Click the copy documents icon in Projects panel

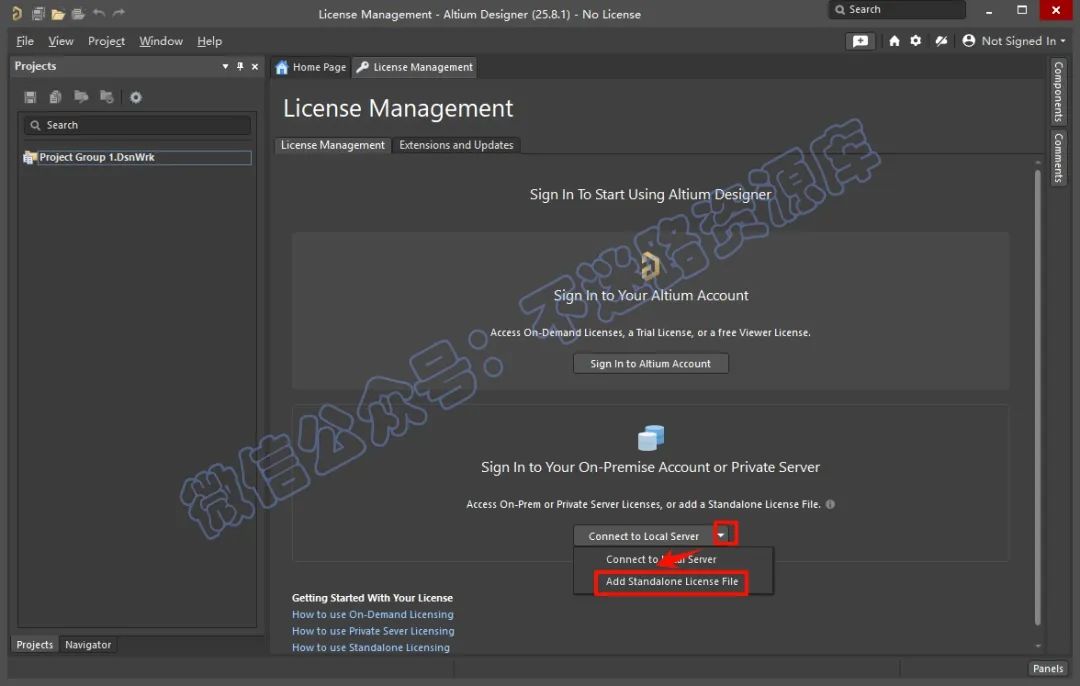[55, 97]
